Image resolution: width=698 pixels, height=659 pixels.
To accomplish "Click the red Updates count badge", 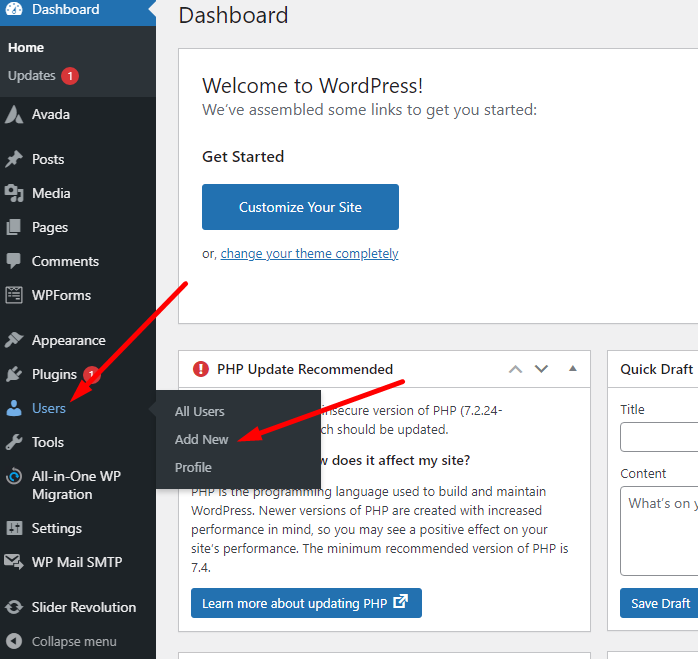I will [70, 76].
